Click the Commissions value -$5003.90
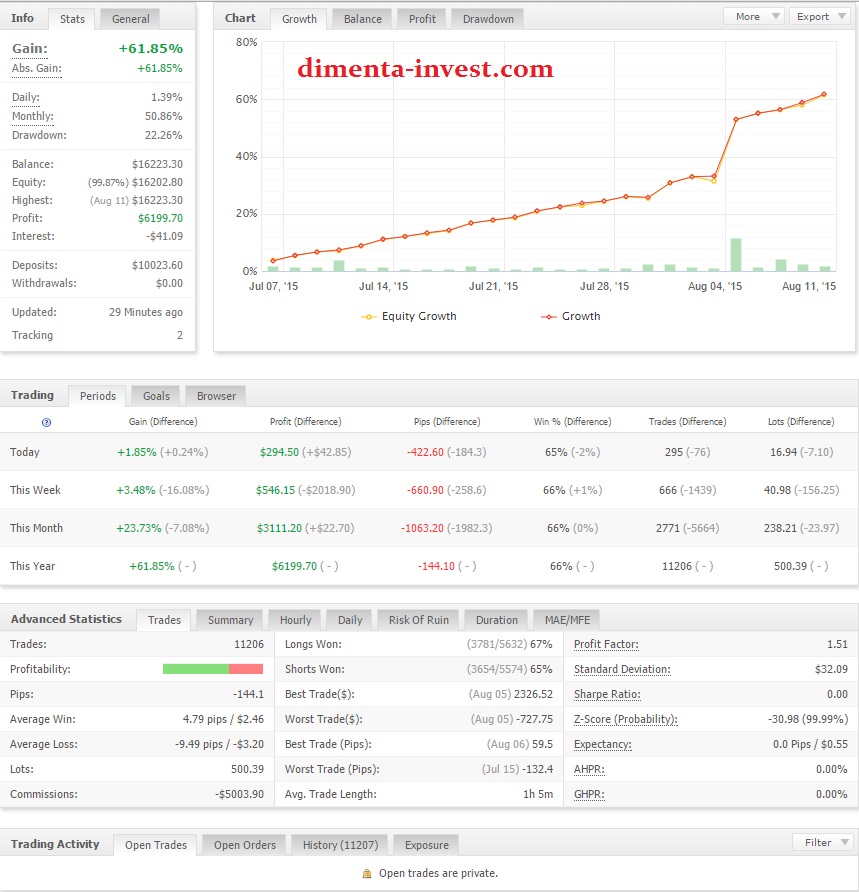This screenshot has width=859, height=892. pyautogui.click(x=239, y=794)
